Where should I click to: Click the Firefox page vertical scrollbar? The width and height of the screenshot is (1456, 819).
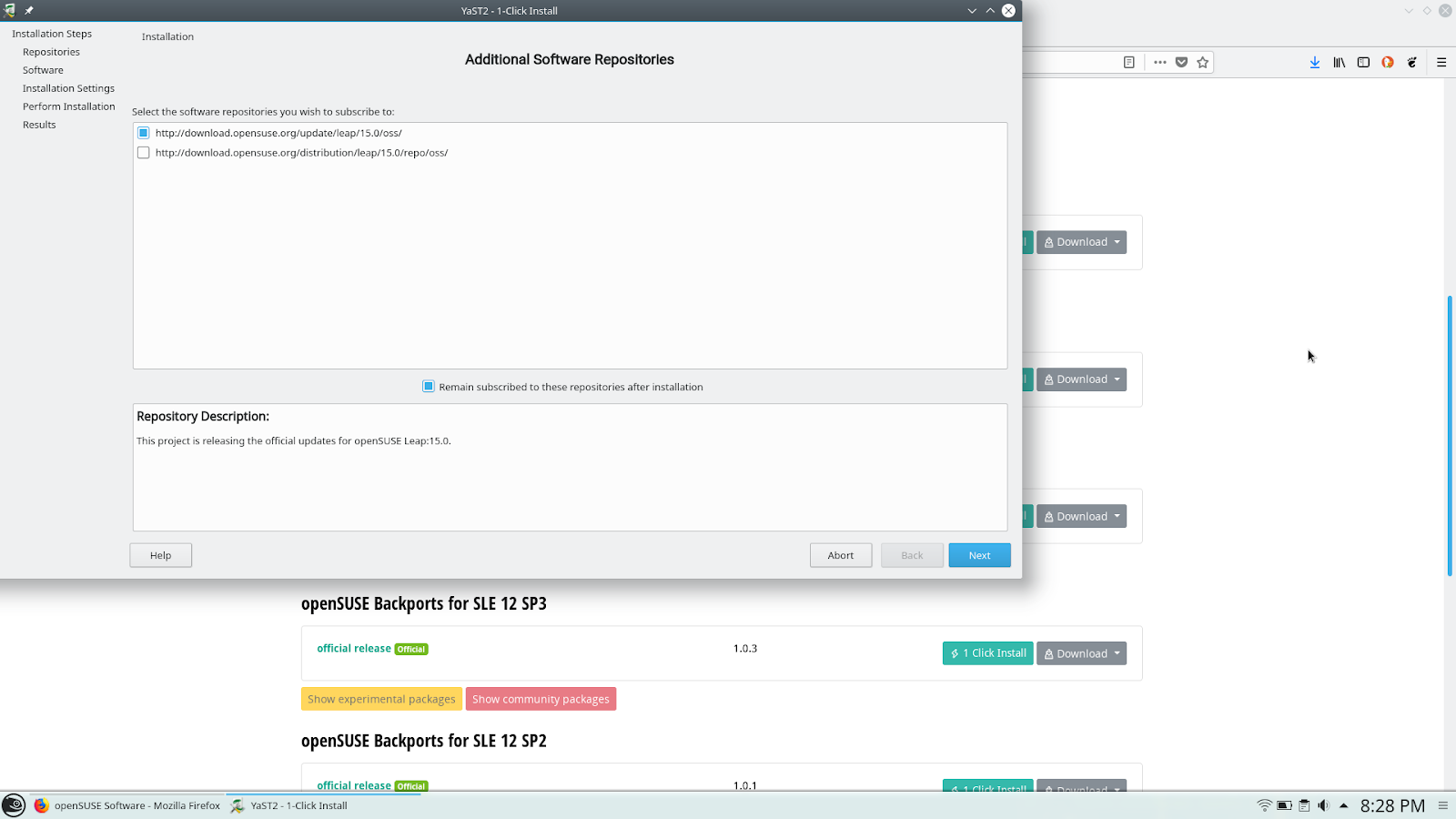point(1449,435)
